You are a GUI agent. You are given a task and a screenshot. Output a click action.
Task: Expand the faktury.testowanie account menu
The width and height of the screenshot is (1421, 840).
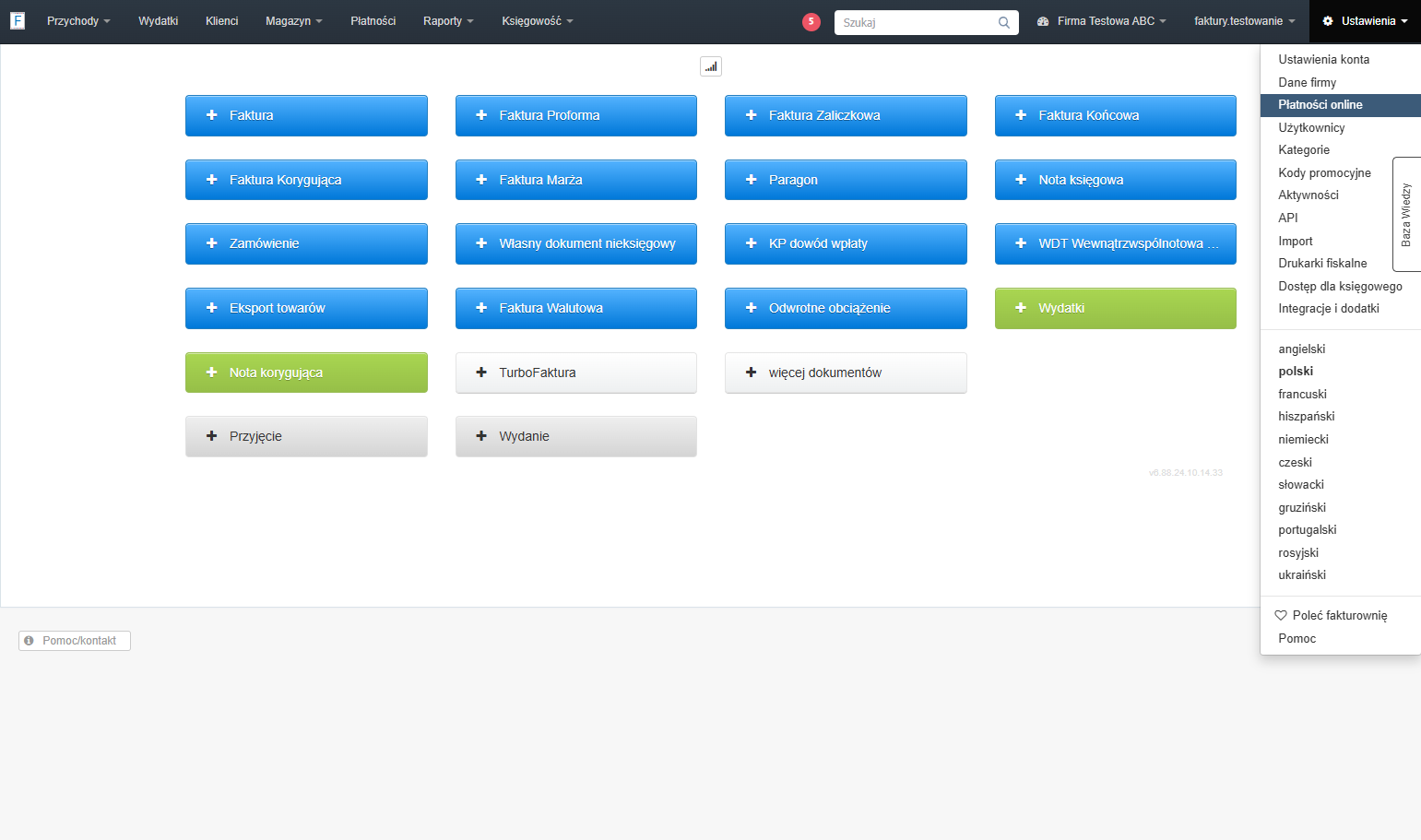pos(1245,21)
